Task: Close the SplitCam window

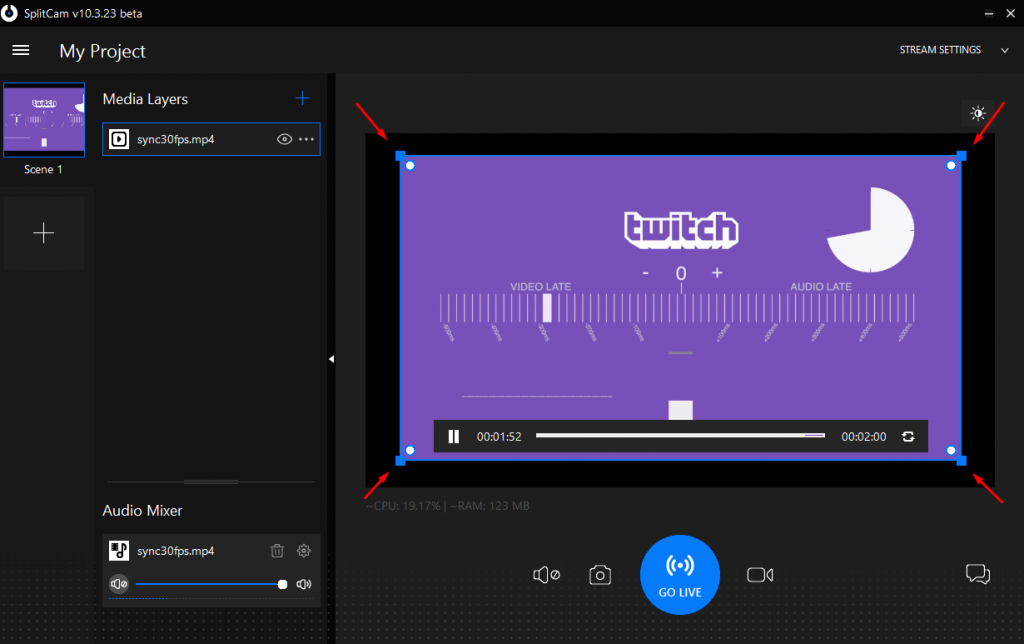Action: point(1010,13)
